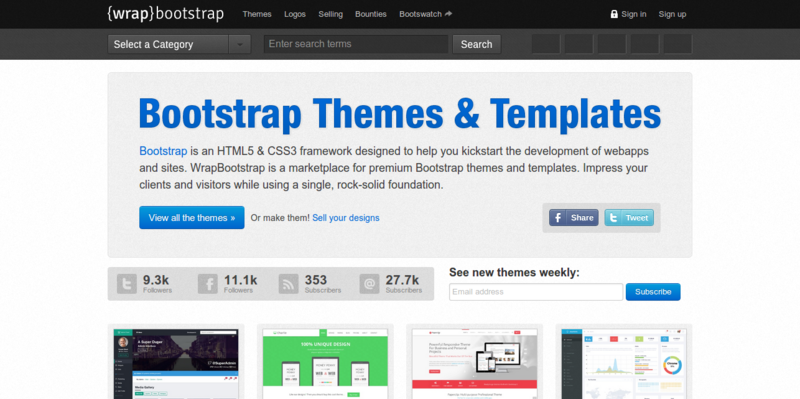This screenshot has width=800, height=399.
Task: Expand the category dropdown arrow
Action: (x=240, y=44)
